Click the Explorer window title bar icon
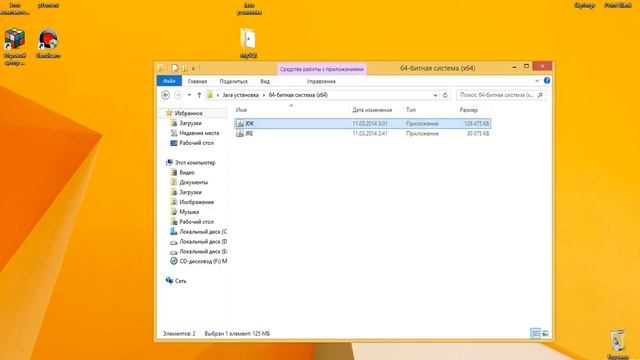The height and width of the screenshot is (360, 640). pyautogui.click(x=161, y=68)
